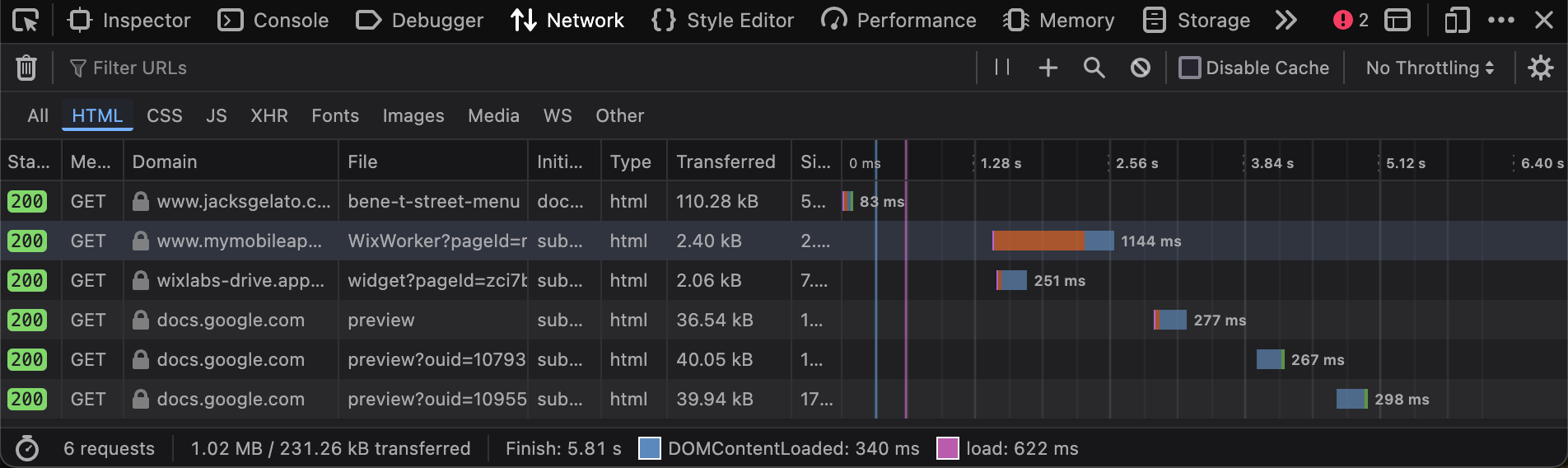This screenshot has height=468, width=1568.
Task: Sort by the File column header
Action: 433,161
